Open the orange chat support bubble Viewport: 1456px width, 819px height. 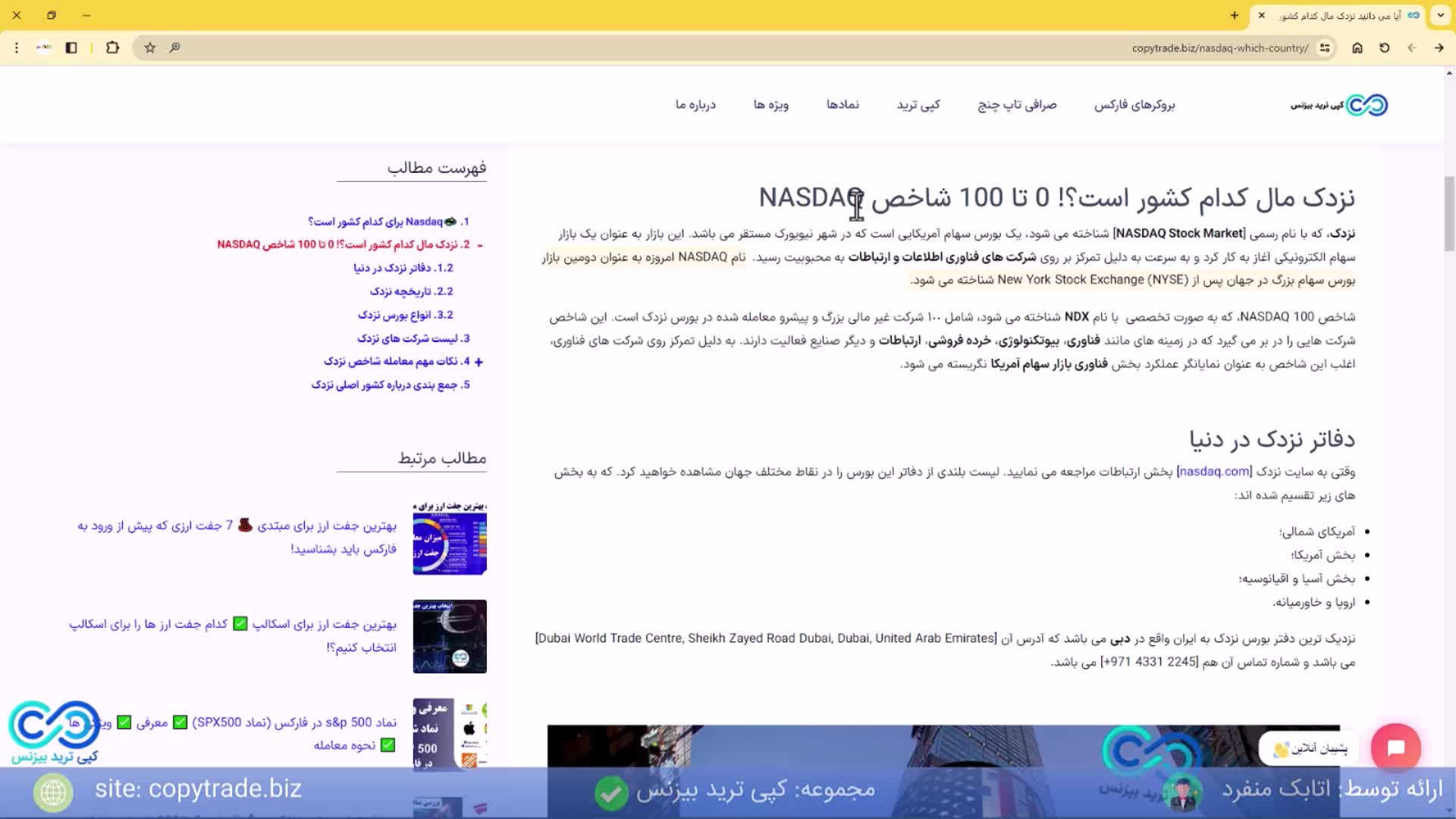[x=1398, y=748]
